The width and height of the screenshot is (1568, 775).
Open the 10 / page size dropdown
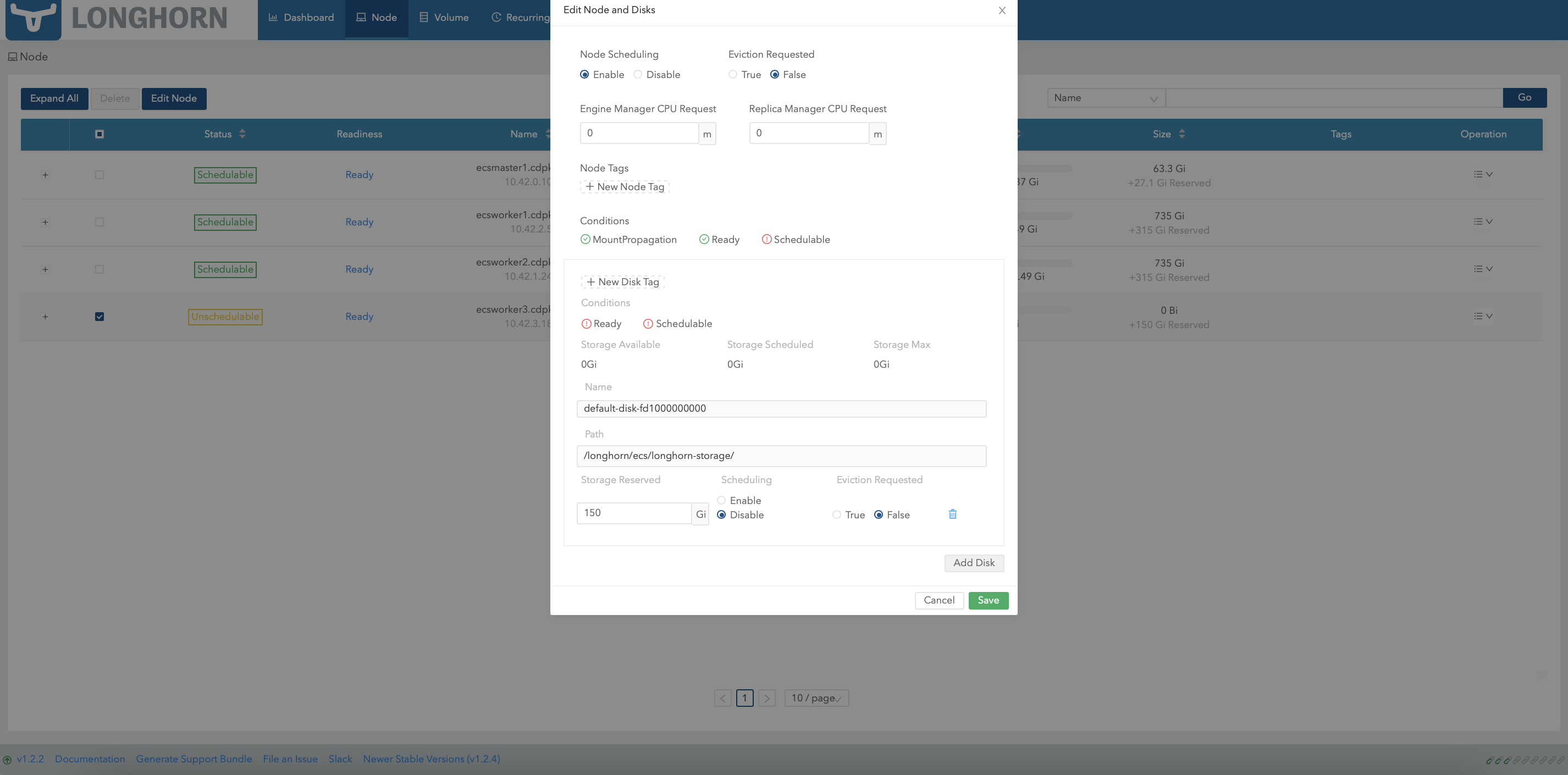(x=816, y=697)
